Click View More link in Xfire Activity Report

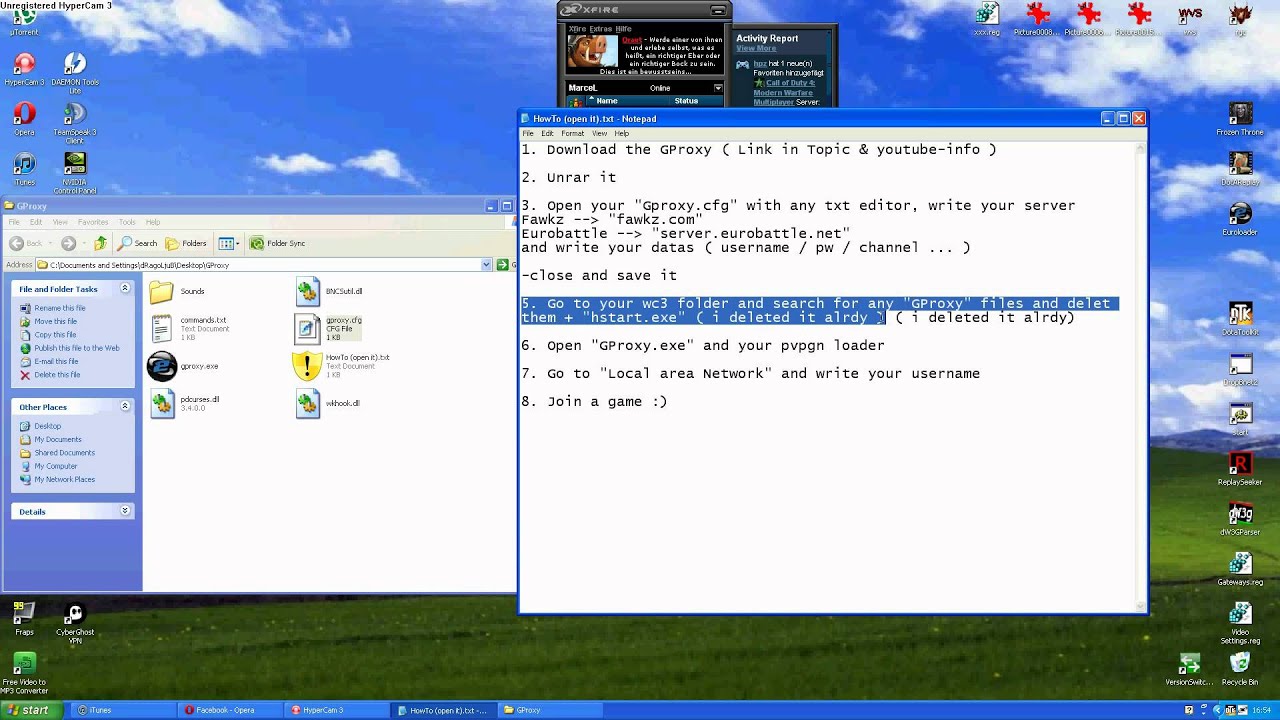(x=756, y=48)
